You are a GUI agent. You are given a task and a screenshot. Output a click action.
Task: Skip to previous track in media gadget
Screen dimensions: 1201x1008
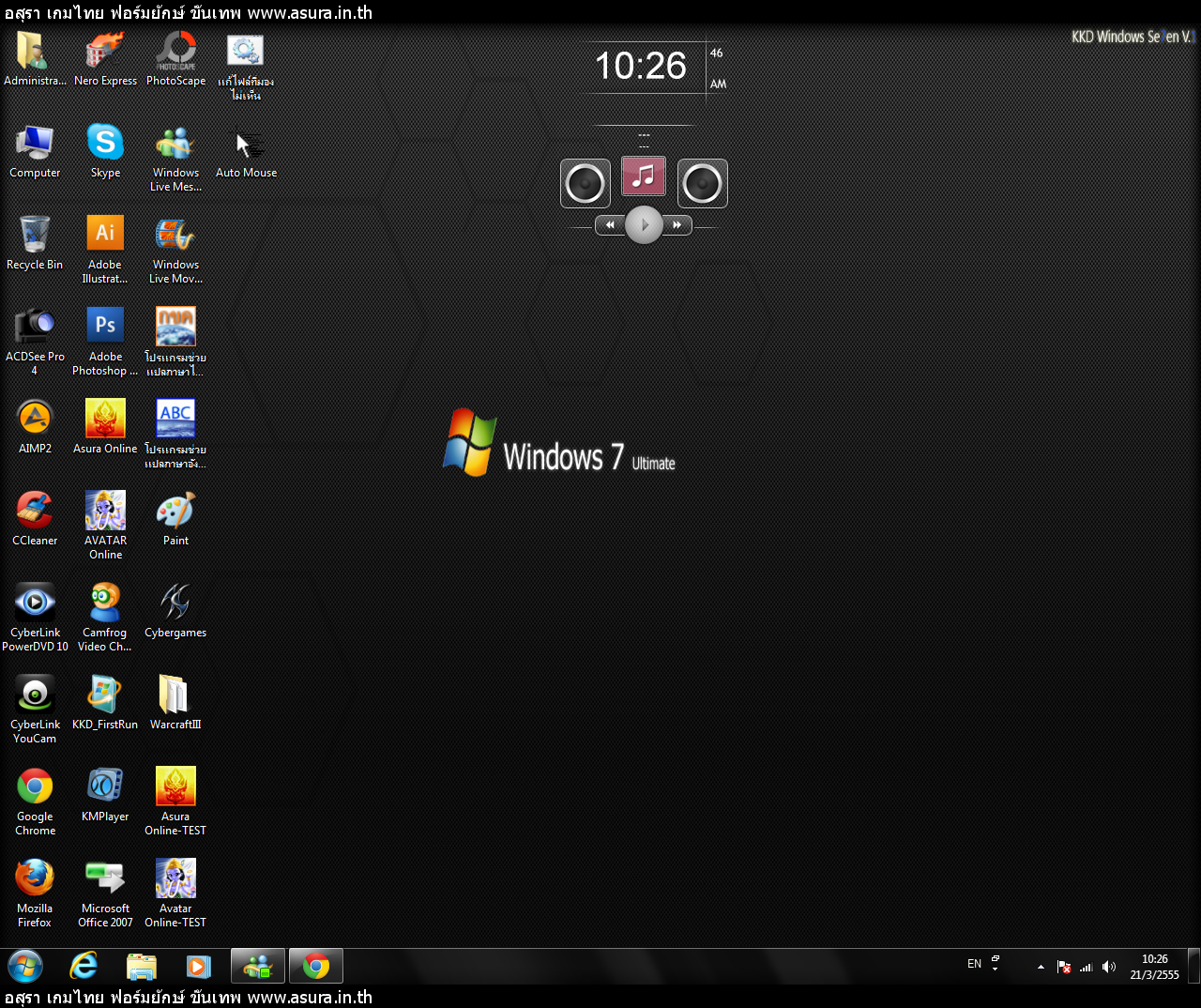[610, 225]
